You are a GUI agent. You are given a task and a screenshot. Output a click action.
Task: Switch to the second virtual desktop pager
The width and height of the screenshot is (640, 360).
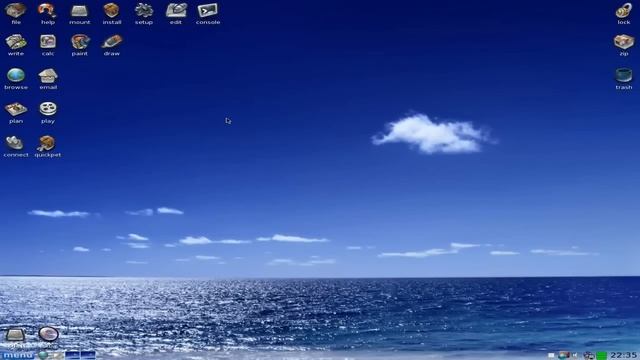tap(88, 356)
